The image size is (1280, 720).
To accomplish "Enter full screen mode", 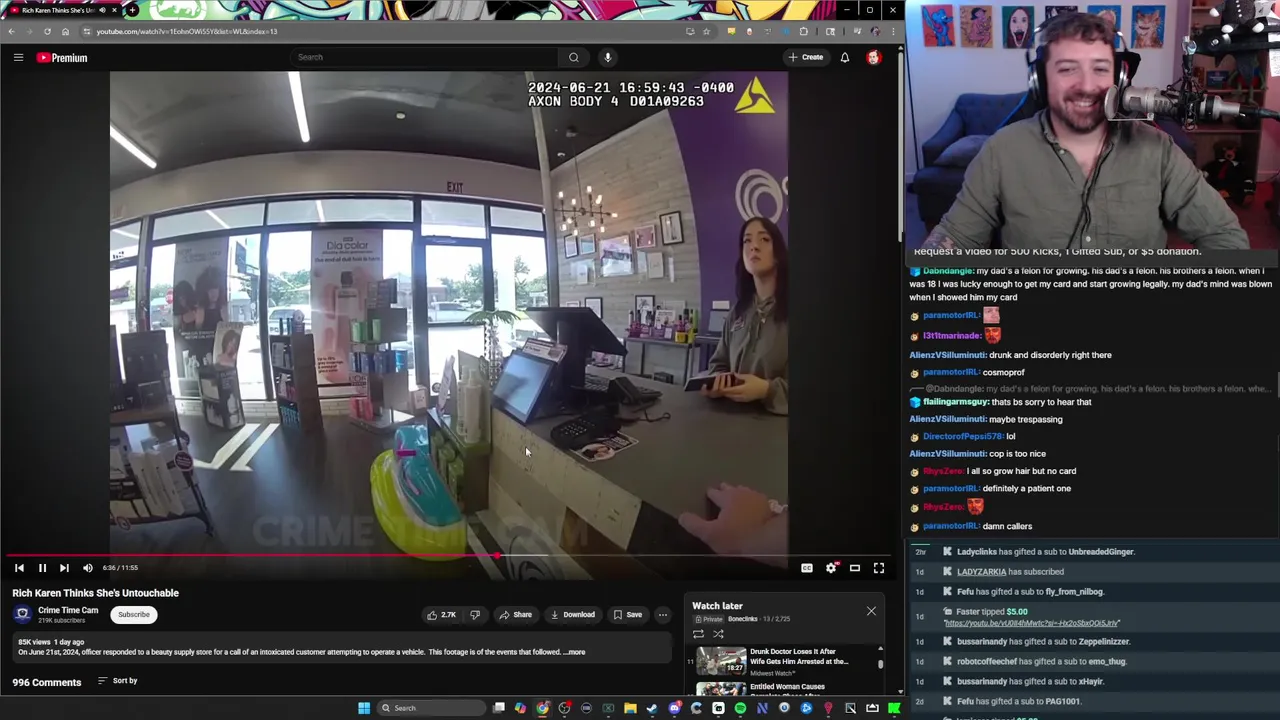I will (x=879, y=568).
